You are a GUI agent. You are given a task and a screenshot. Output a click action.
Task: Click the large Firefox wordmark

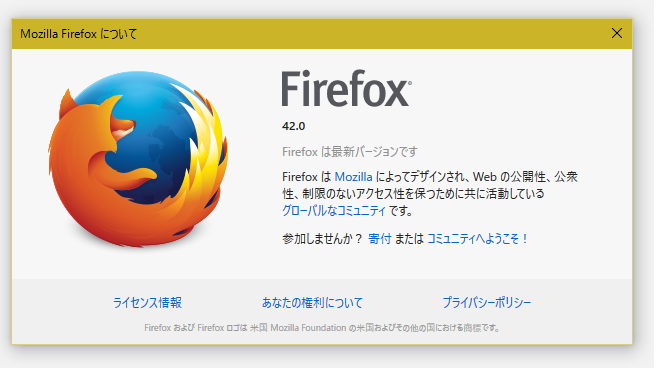coord(345,88)
